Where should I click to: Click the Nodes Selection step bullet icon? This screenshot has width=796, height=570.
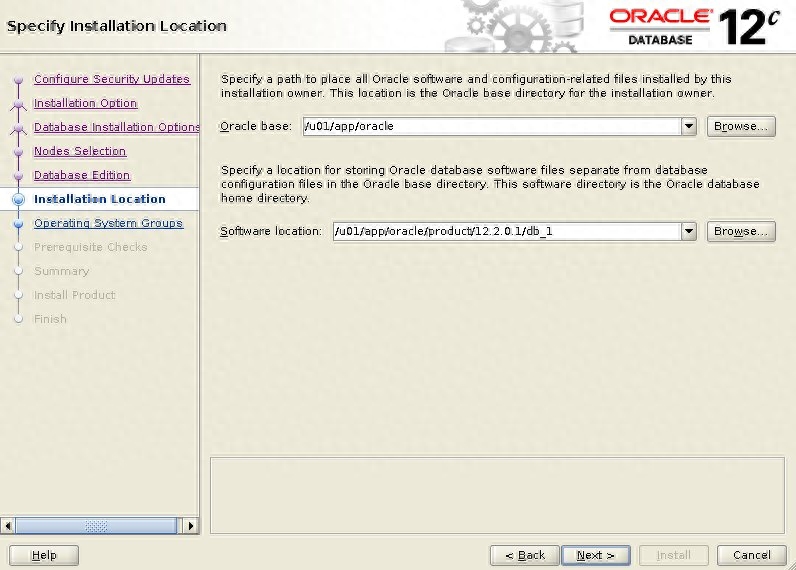point(18,152)
